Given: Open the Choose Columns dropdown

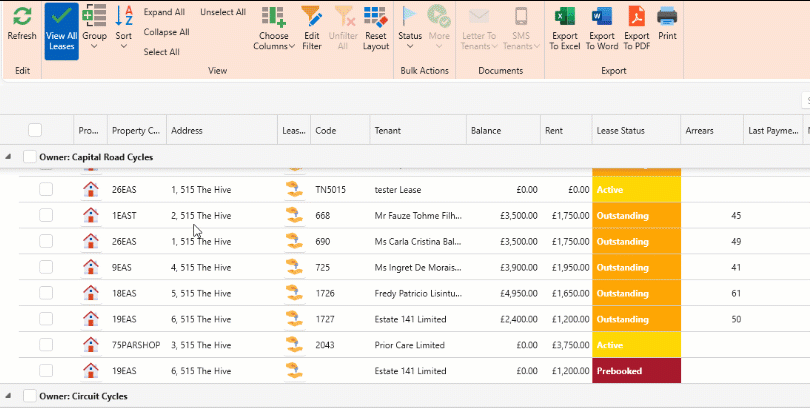Looking at the screenshot, I should (x=274, y=29).
